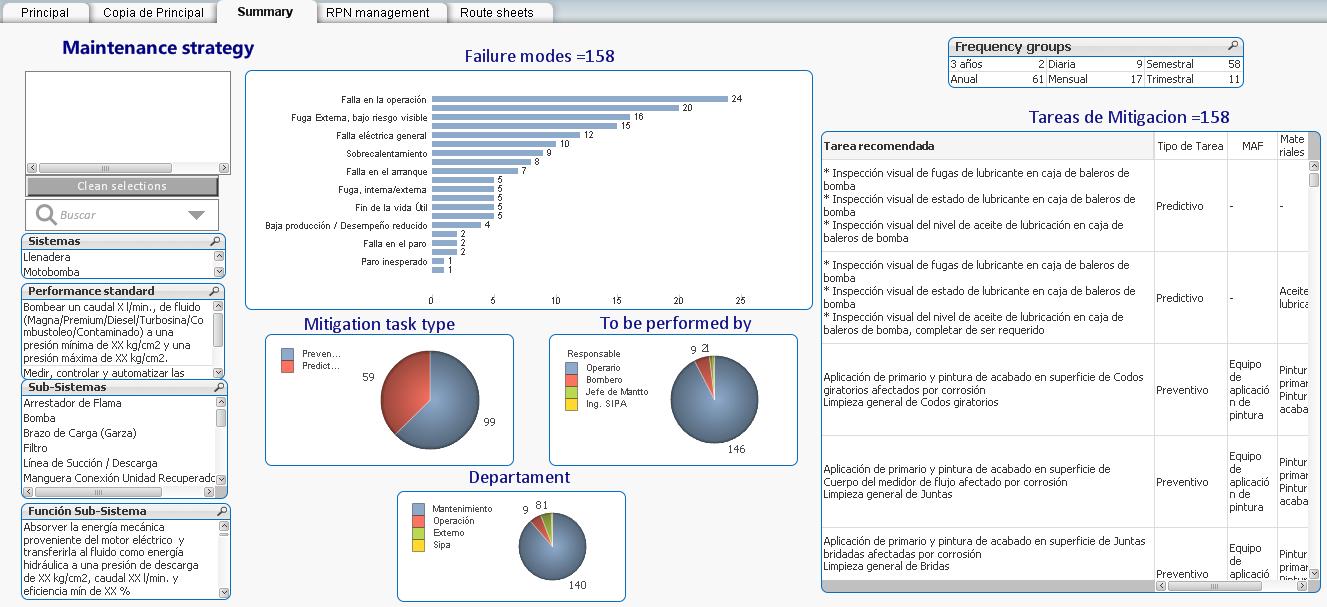The height and width of the screenshot is (607, 1327).
Task: Sort by Tarea recomendada column header
Action: point(879,146)
